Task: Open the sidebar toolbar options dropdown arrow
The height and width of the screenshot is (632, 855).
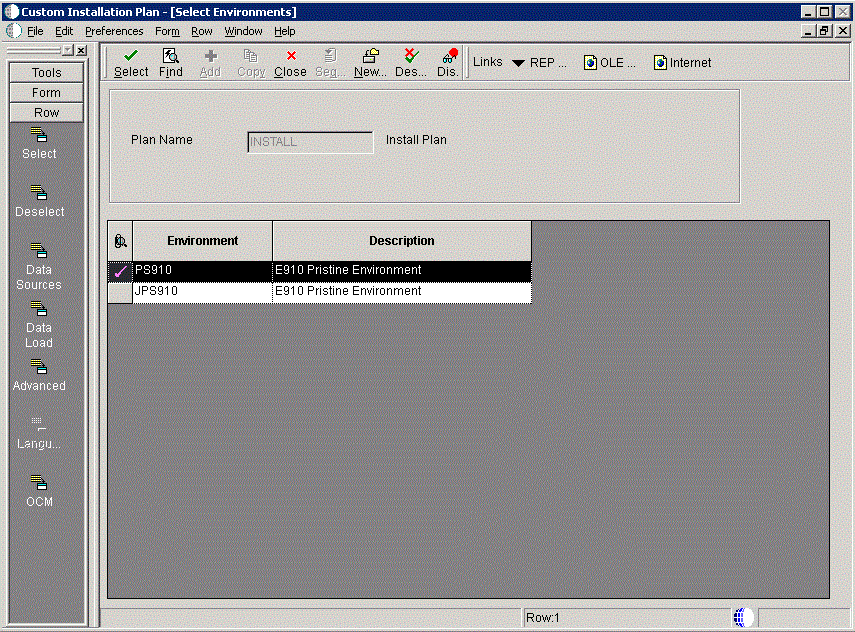Action: (x=68, y=50)
